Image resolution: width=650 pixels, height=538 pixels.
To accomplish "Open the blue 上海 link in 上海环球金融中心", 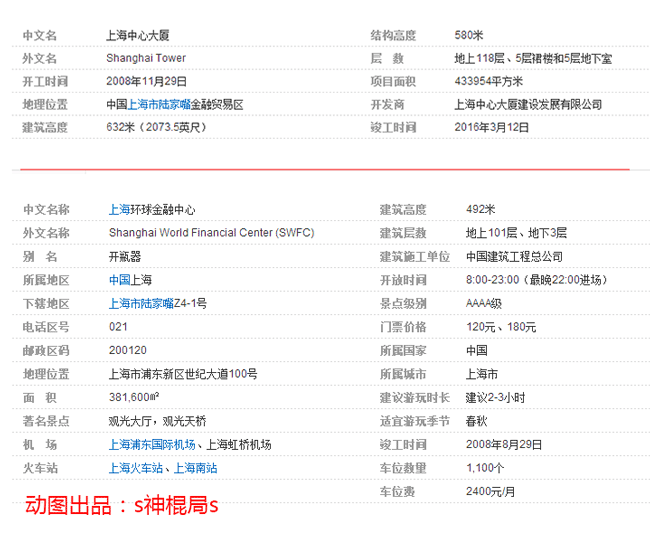I will tap(119, 210).
